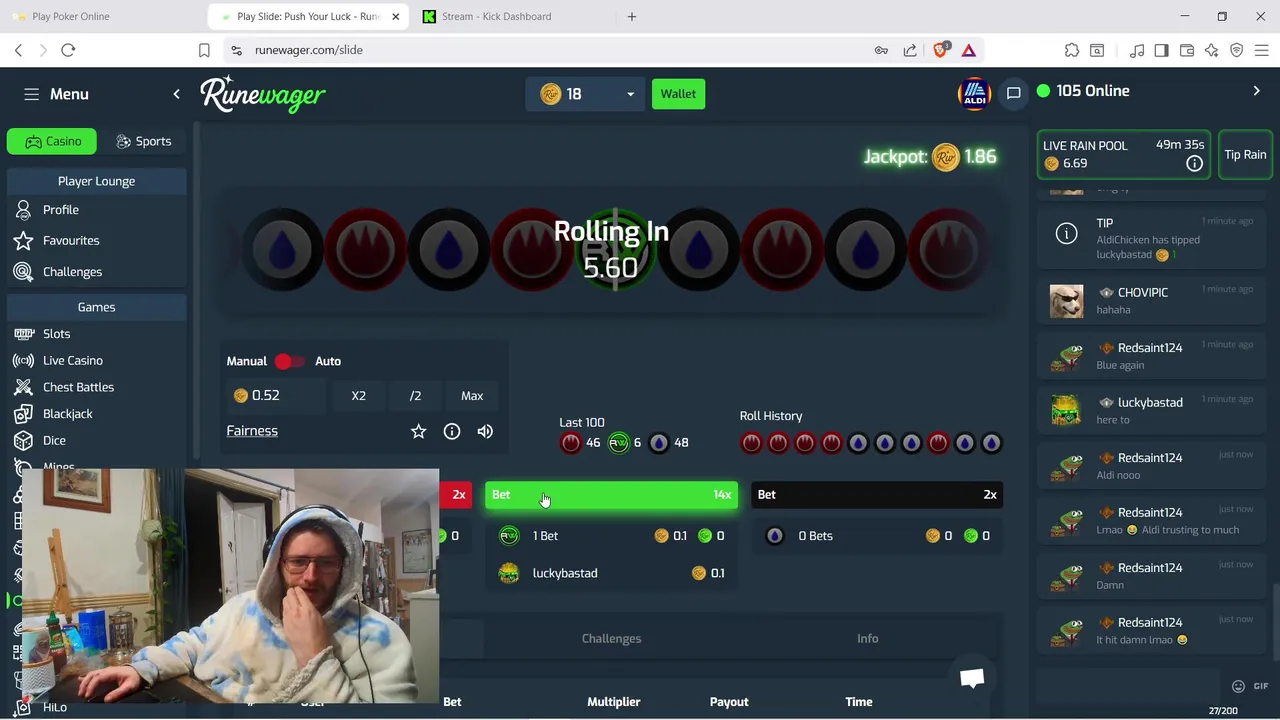Toggle the Manual/Auto bet switch
Screen dimensions: 1280x720
point(288,361)
